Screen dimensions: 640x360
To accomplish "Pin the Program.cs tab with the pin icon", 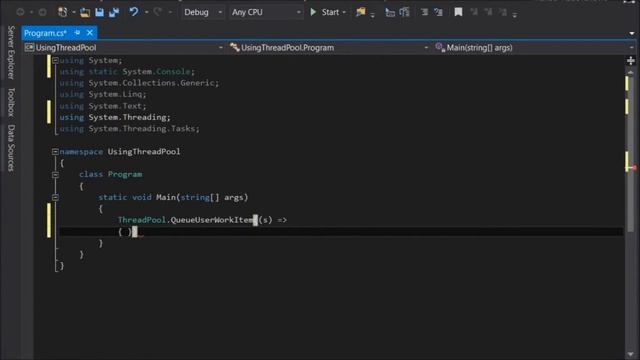I will click(x=77, y=33).
